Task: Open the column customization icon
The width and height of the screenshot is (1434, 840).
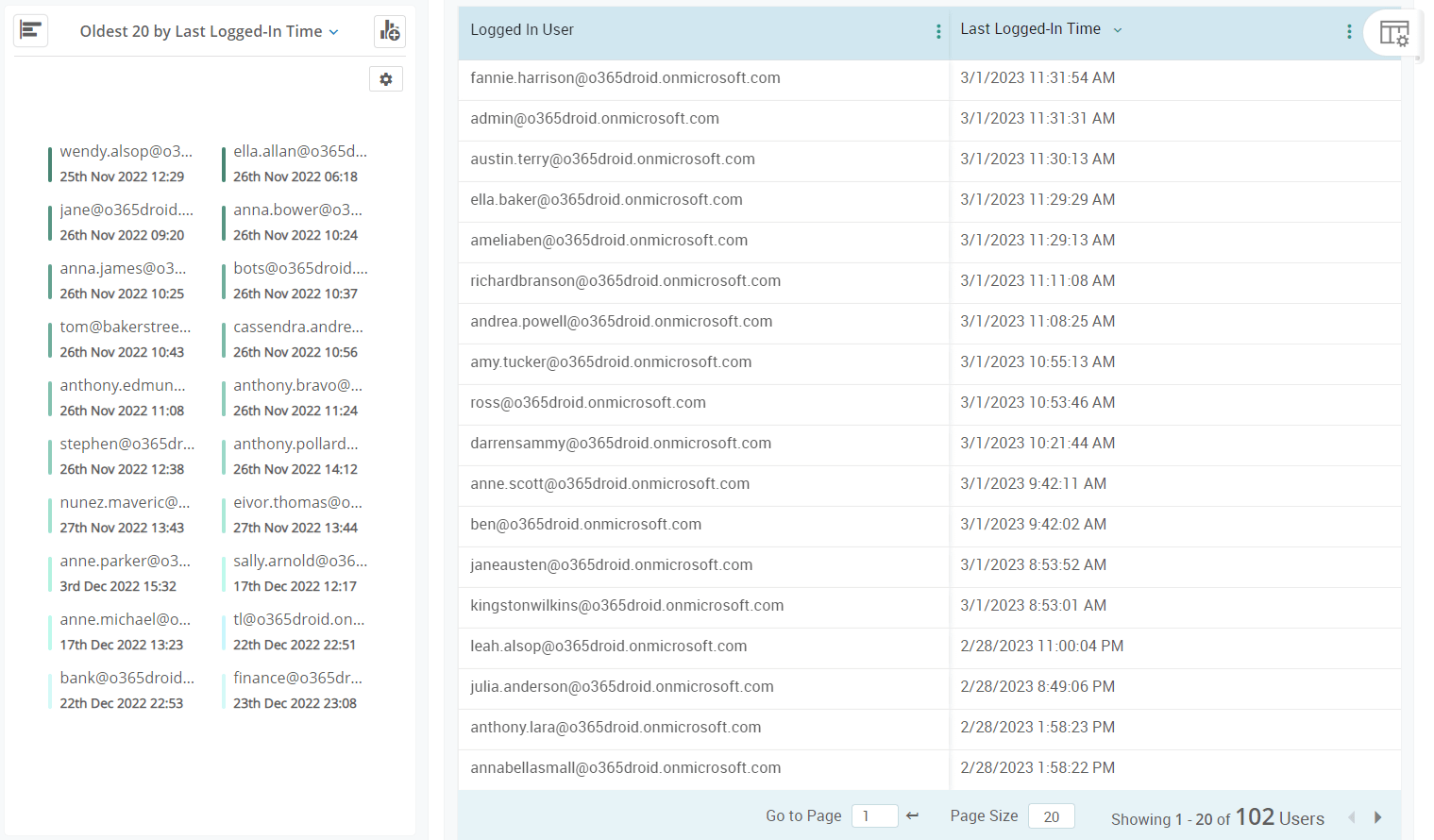Action: 1394,31
